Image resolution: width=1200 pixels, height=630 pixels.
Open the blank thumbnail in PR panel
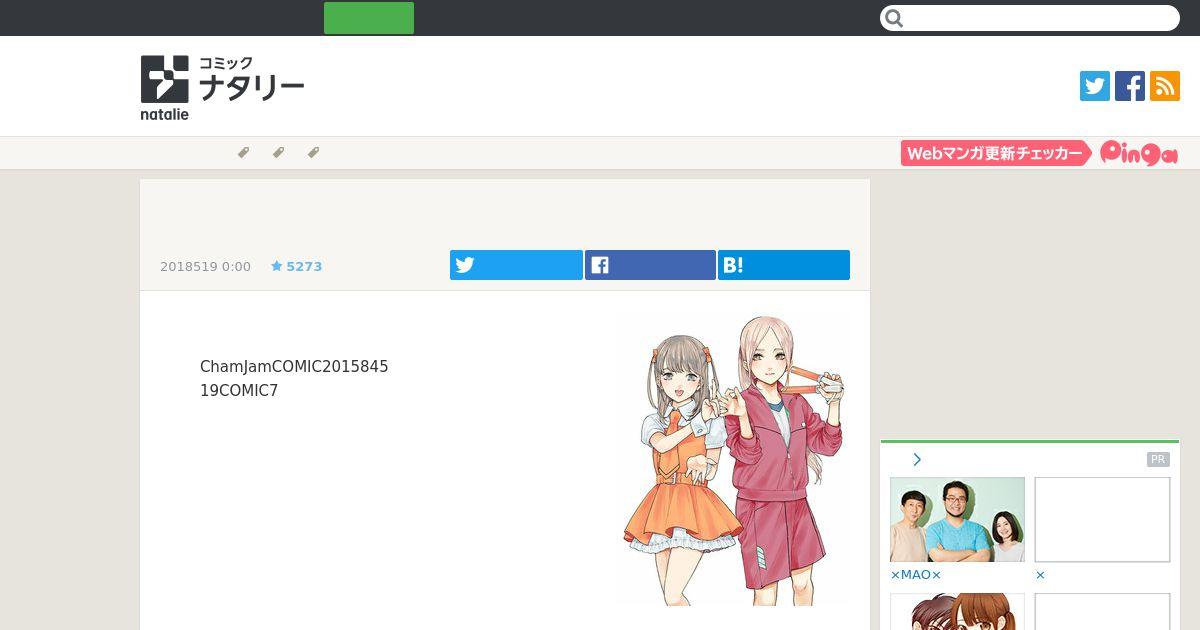[x=1102, y=519]
